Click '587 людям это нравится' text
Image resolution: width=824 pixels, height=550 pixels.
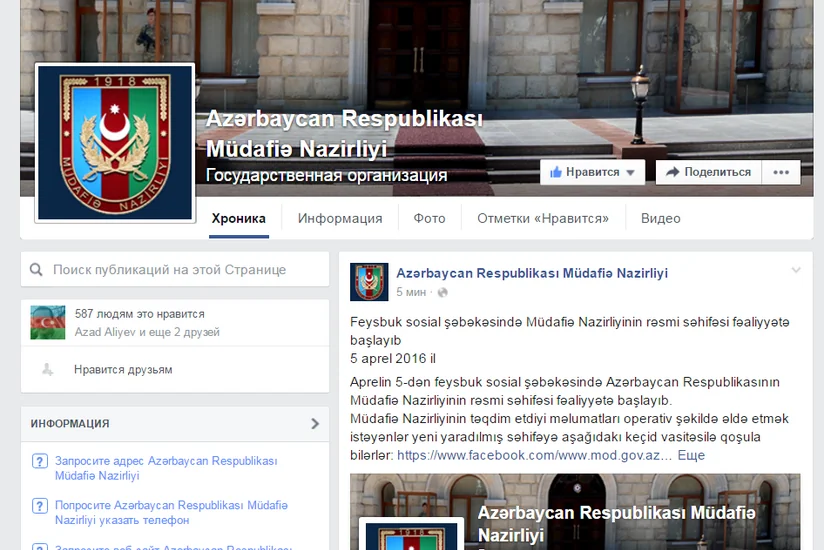pos(139,314)
